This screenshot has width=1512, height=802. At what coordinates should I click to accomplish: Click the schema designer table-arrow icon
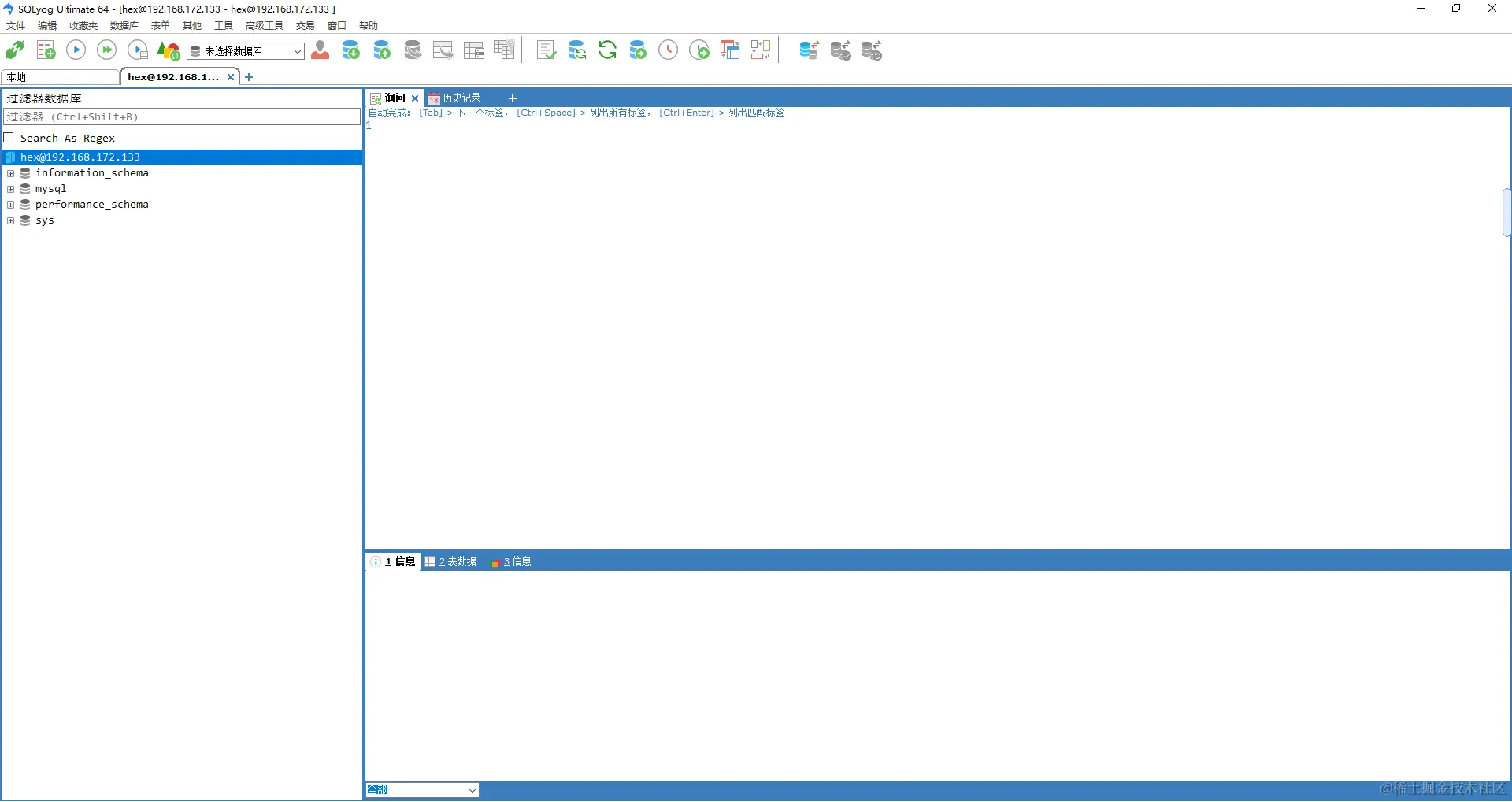coord(443,50)
